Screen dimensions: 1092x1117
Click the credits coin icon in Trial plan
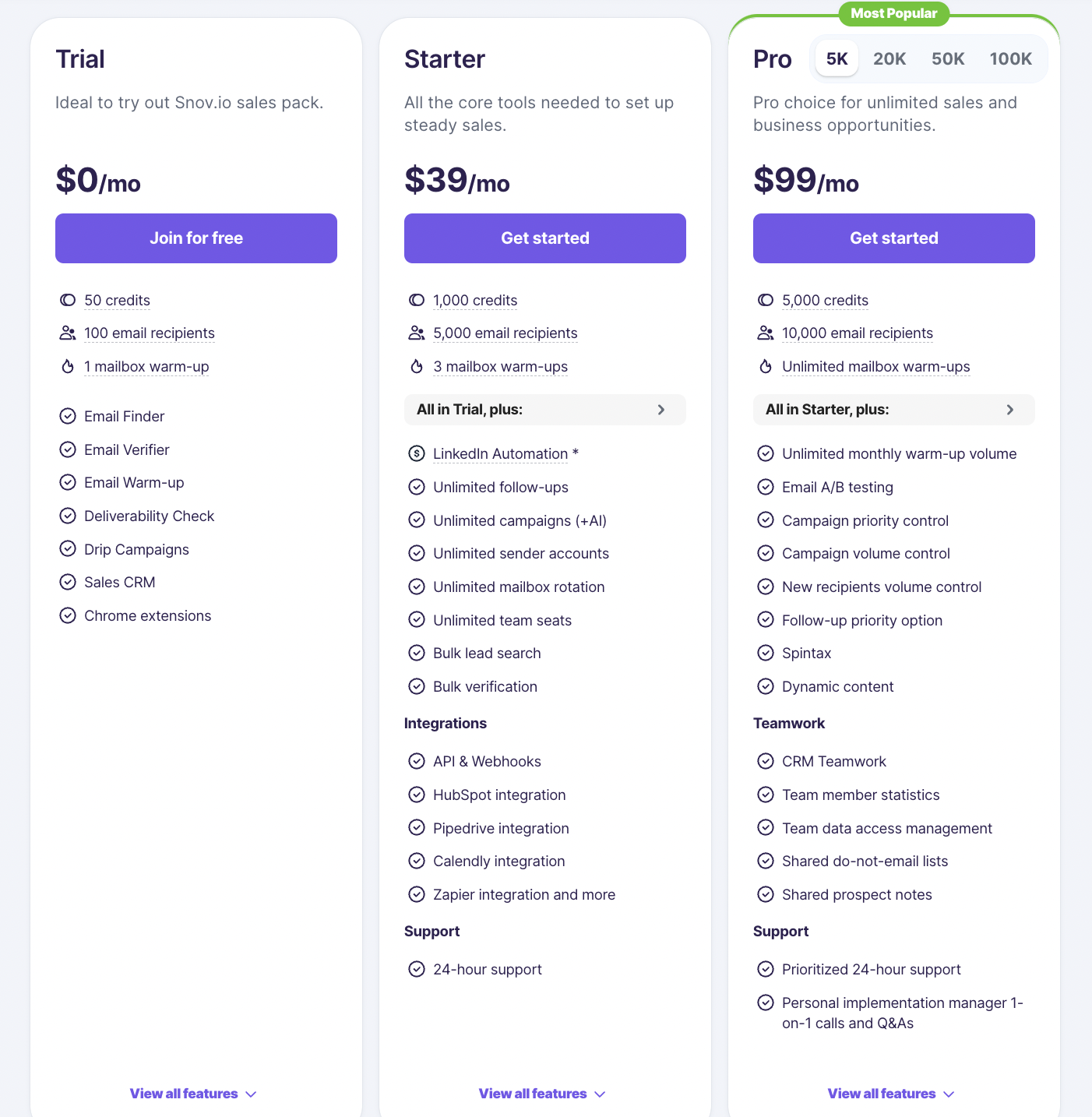tap(67, 300)
